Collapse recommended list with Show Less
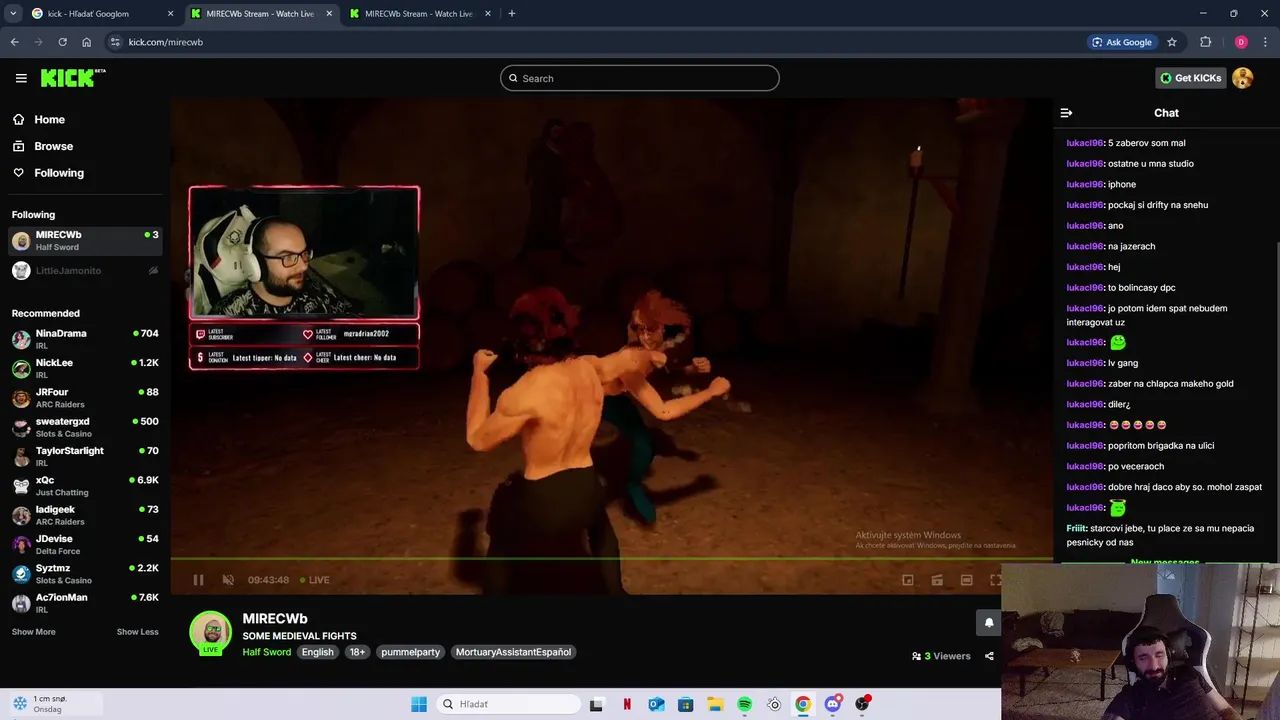 tap(137, 632)
